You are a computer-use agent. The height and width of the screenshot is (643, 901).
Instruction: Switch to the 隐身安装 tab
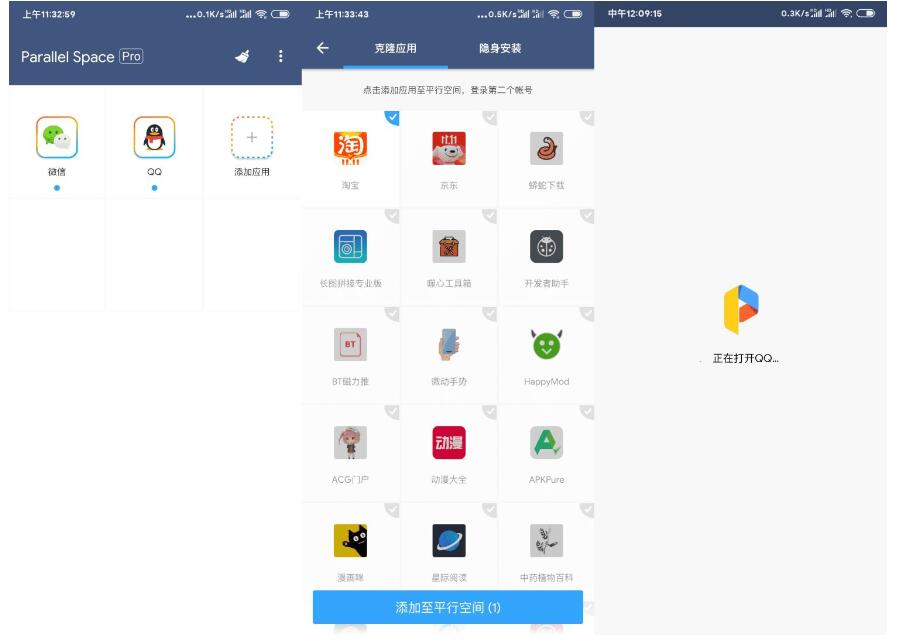pos(500,48)
